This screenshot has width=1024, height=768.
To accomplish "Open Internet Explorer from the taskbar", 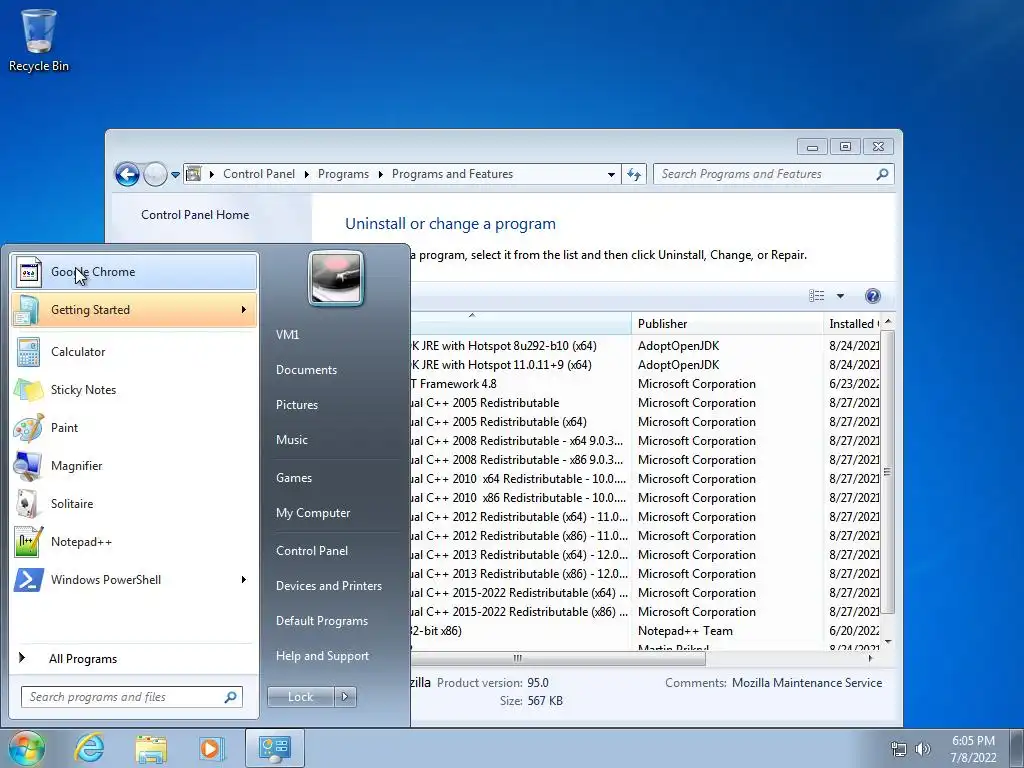I will pos(89,748).
